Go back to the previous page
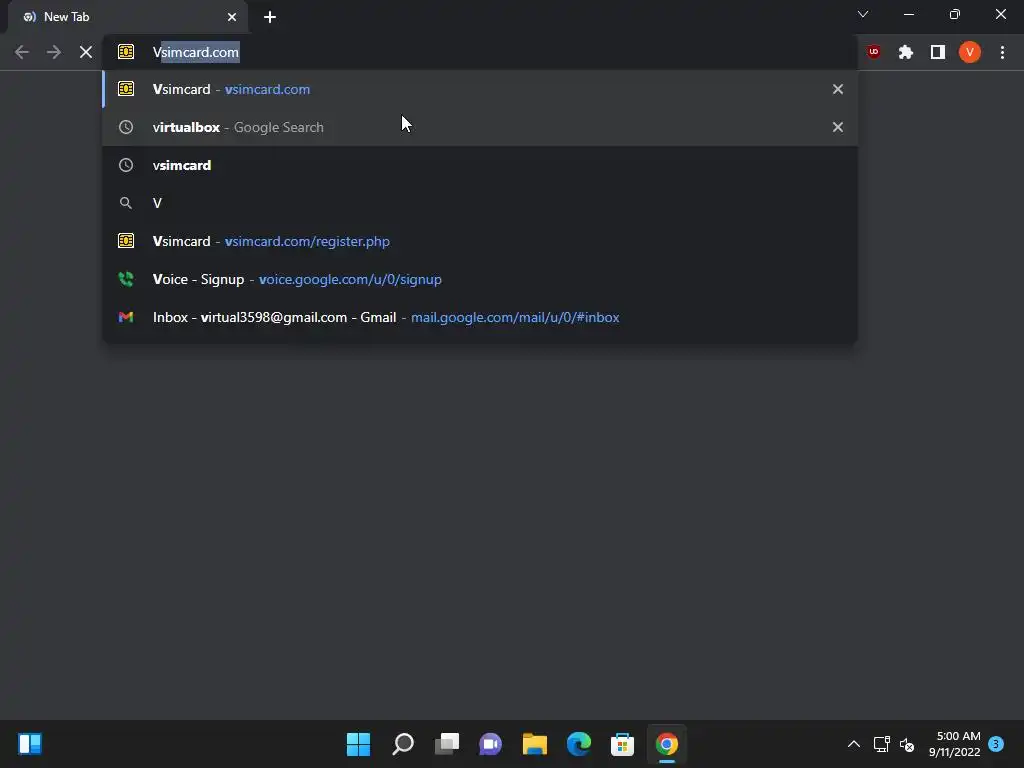1024x768 pixels. click(22, 52)
